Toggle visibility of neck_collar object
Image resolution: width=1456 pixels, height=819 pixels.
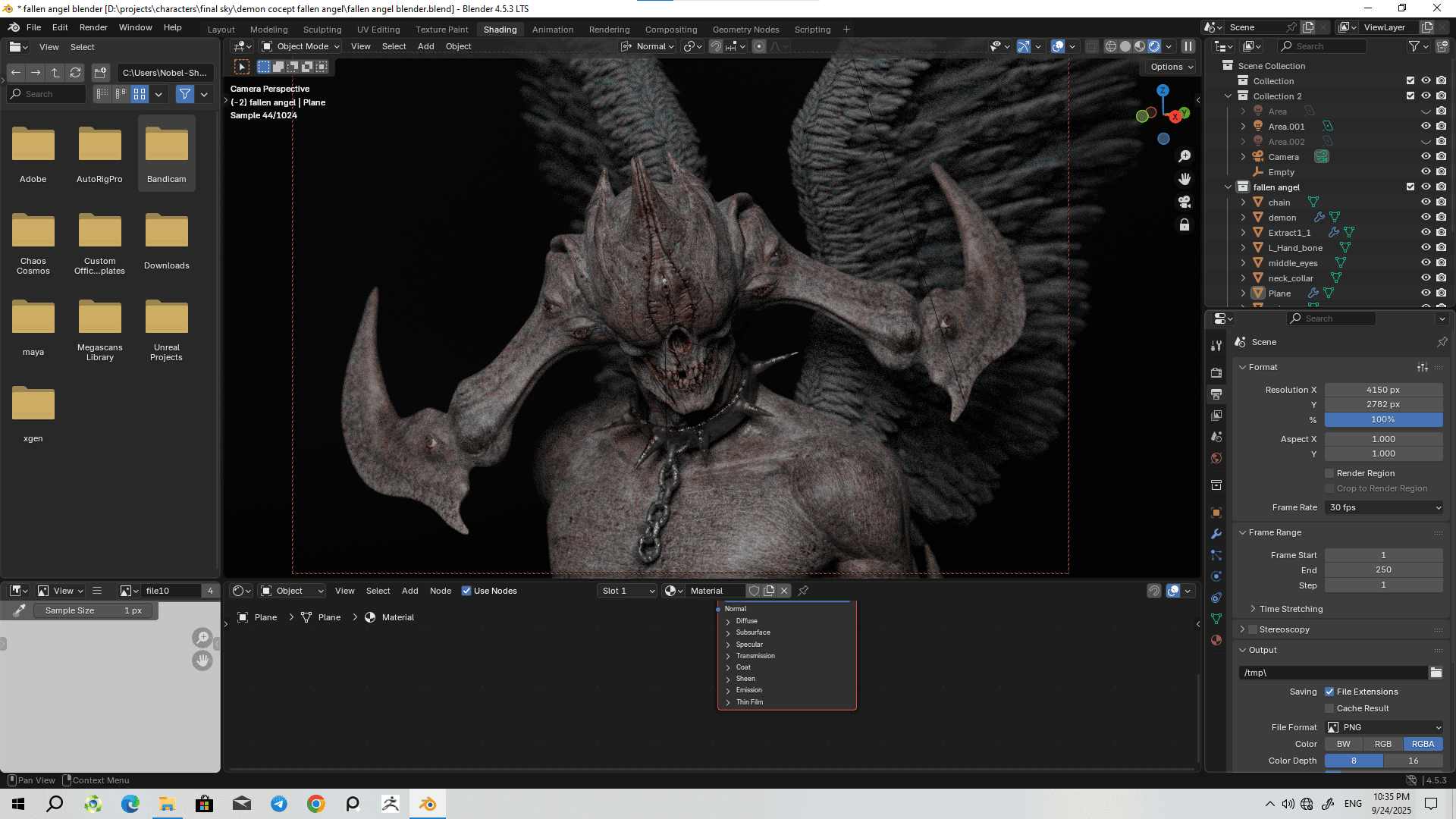click(1426, 278)
